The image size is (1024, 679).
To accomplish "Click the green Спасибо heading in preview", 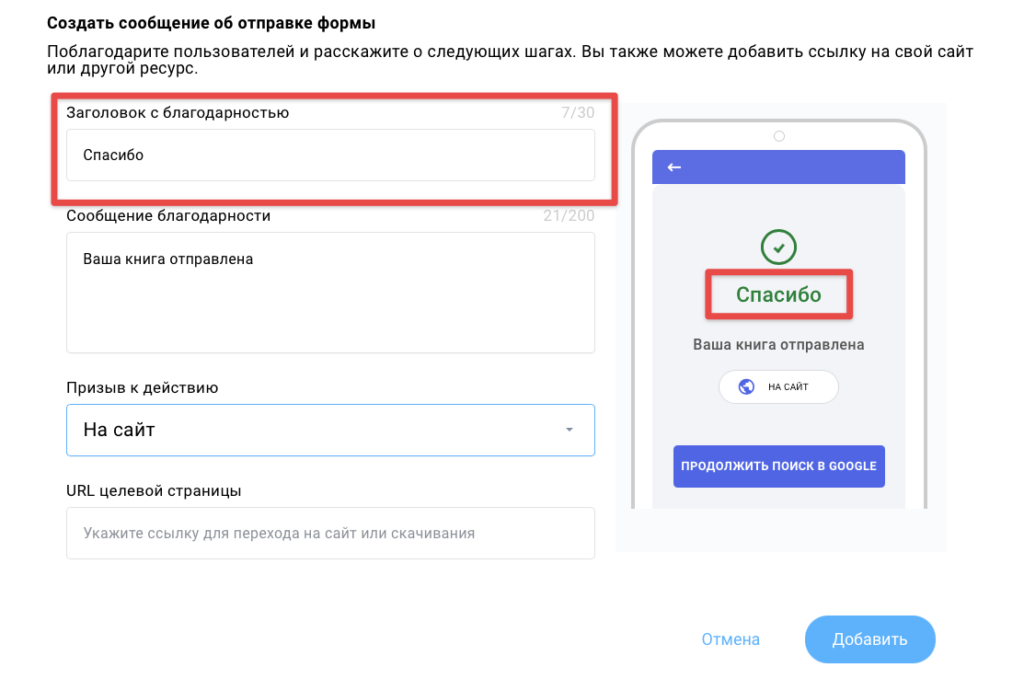I will (x=778, y=294).
